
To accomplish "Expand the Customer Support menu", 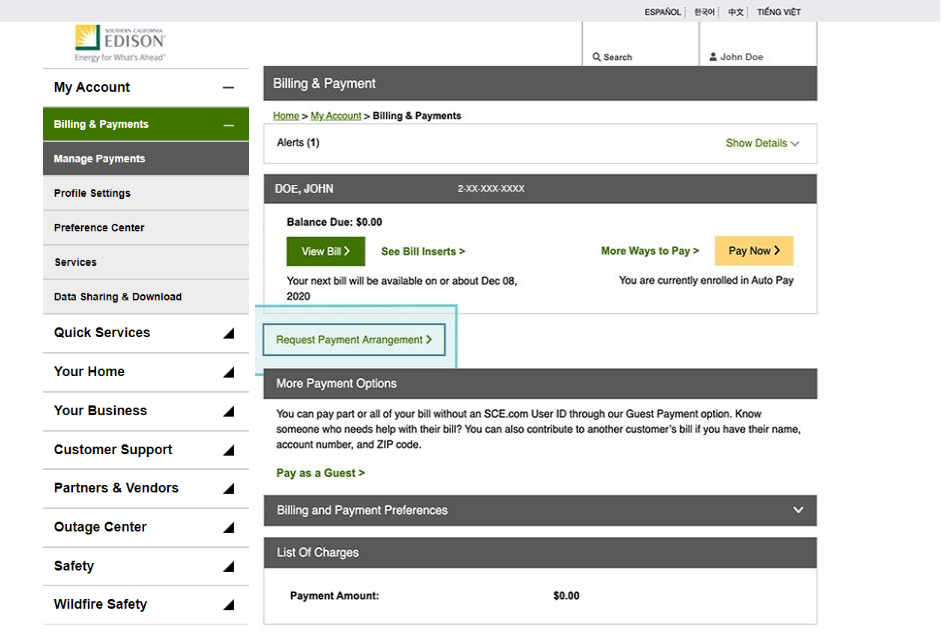I will [x=228, y=450].
